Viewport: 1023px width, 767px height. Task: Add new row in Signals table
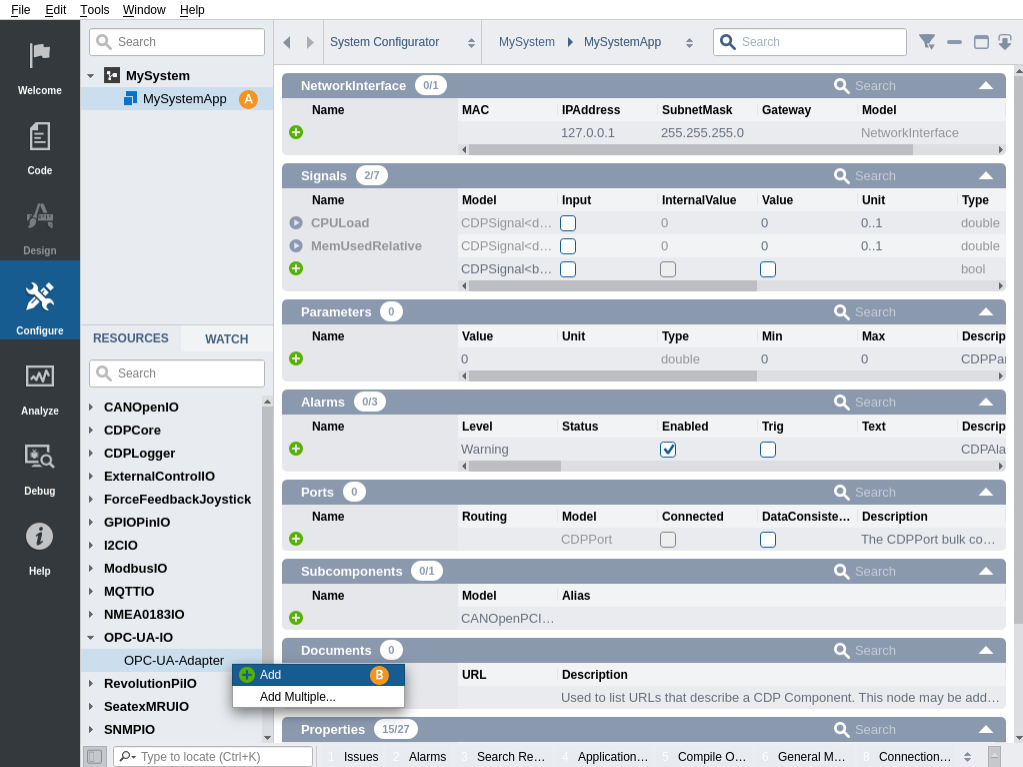pos(296,268)
